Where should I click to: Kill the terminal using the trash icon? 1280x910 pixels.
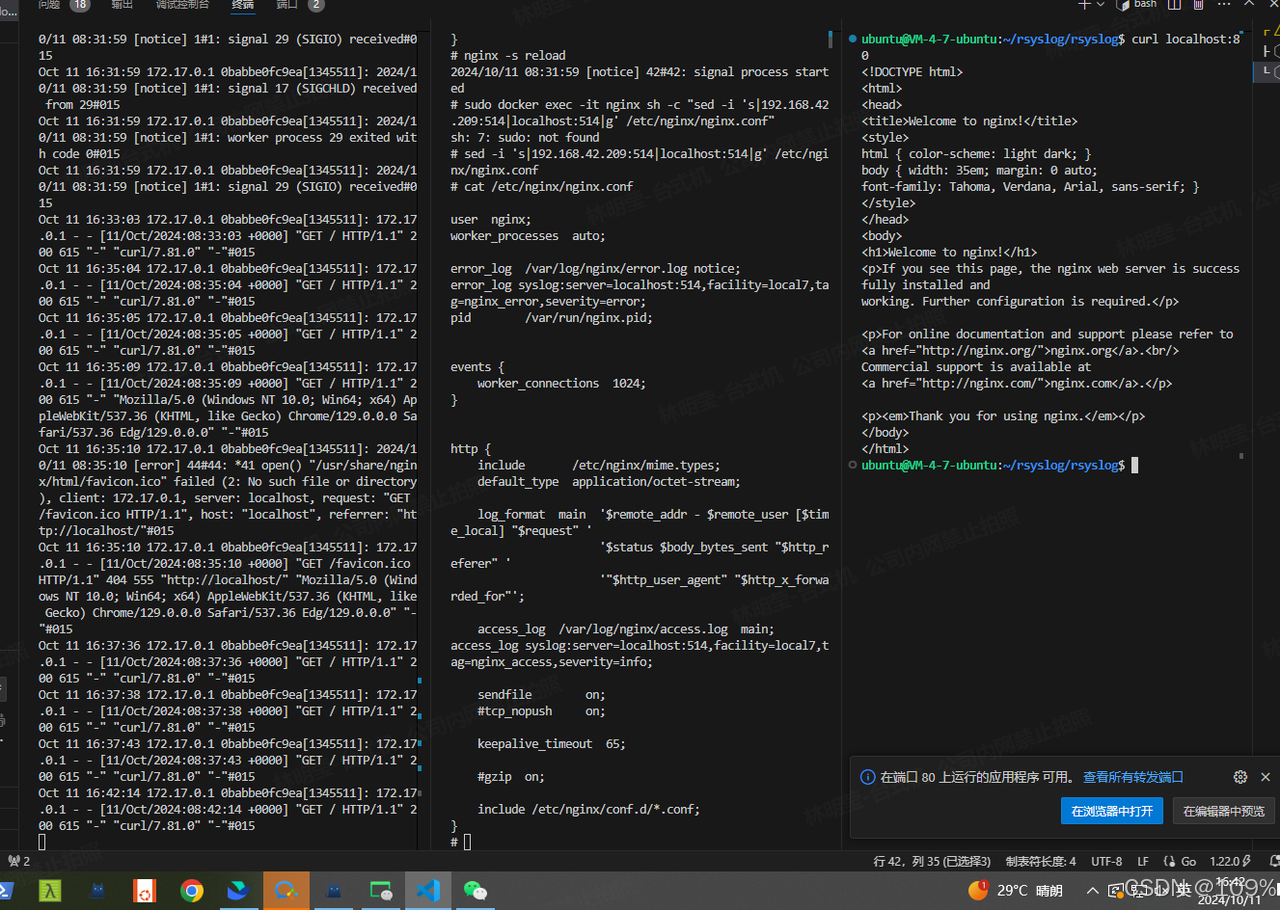(1198, 4)
